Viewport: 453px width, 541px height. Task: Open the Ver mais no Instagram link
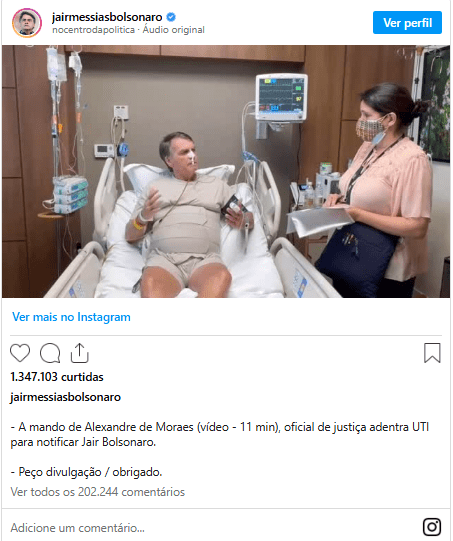71,317
